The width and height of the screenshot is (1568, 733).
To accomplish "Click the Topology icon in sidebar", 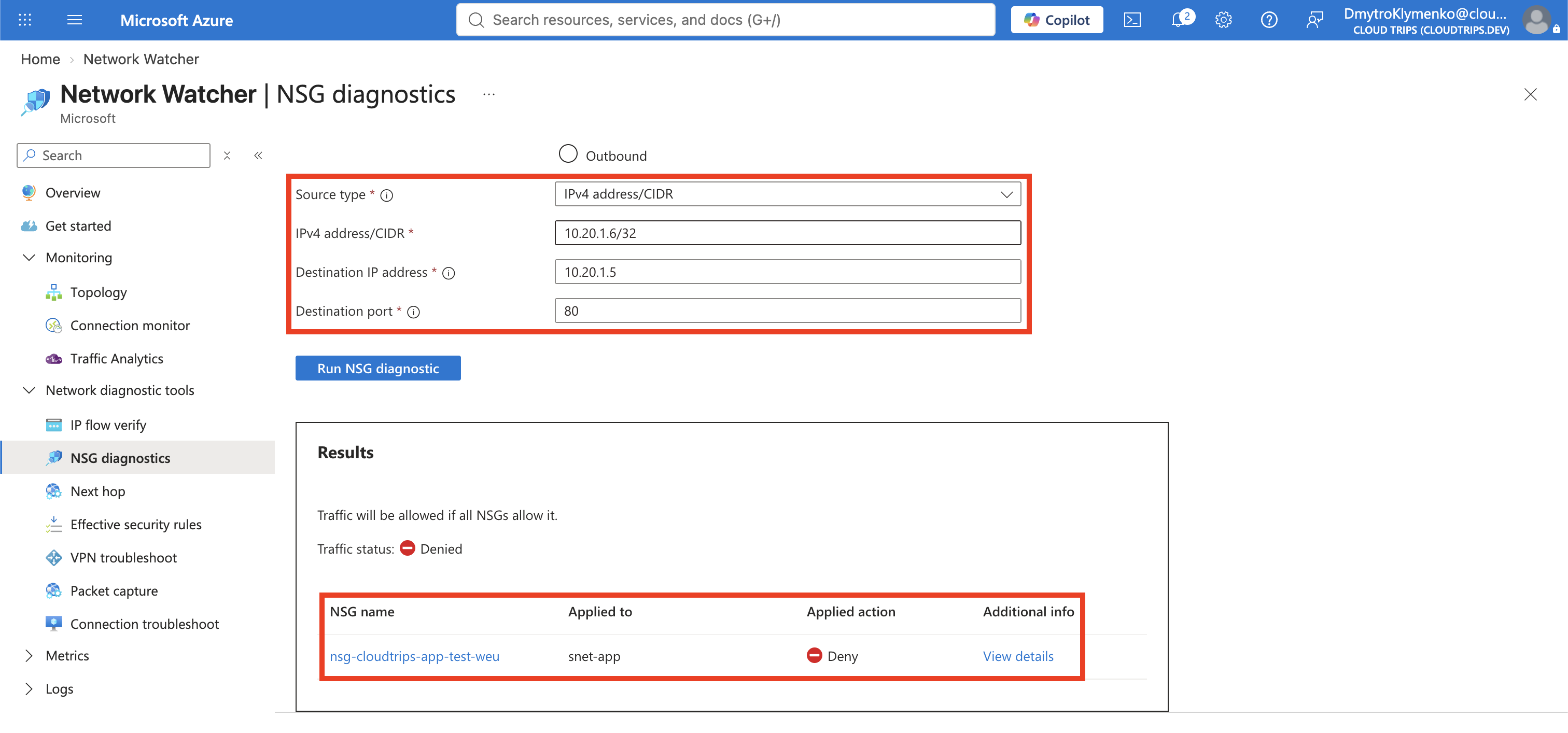I will coord(53,292).
